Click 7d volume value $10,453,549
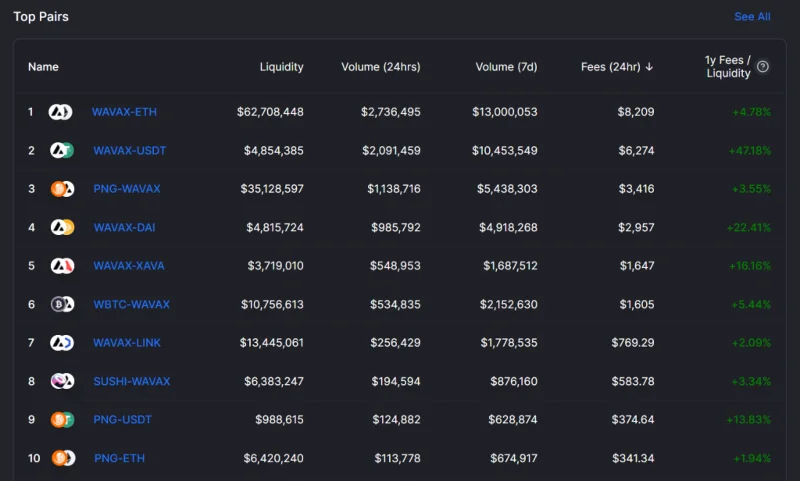800x481 pixels. pyautogui.click(x=505, y=150)
